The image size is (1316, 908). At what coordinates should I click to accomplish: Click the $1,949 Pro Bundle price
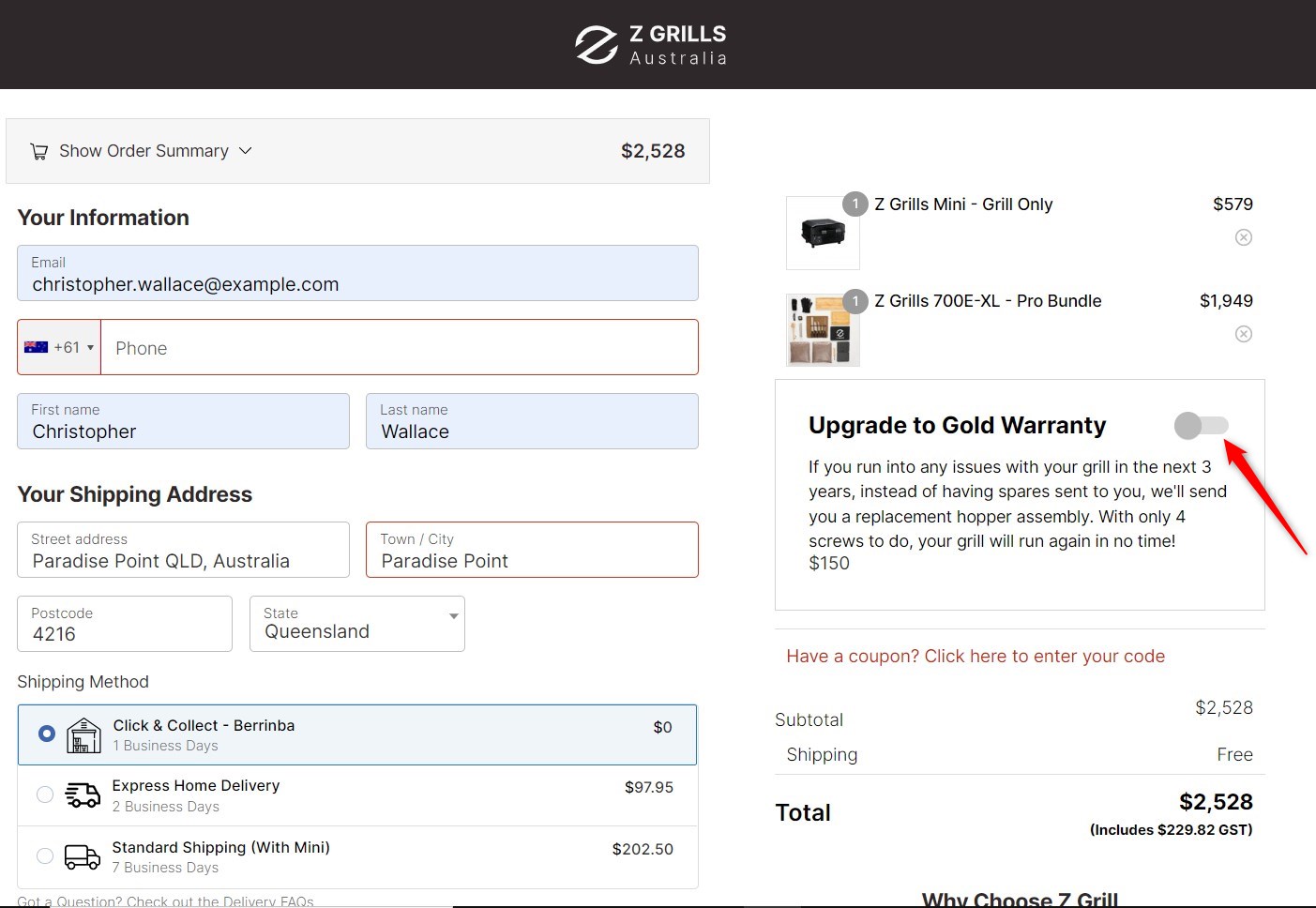pos(1226,301)
